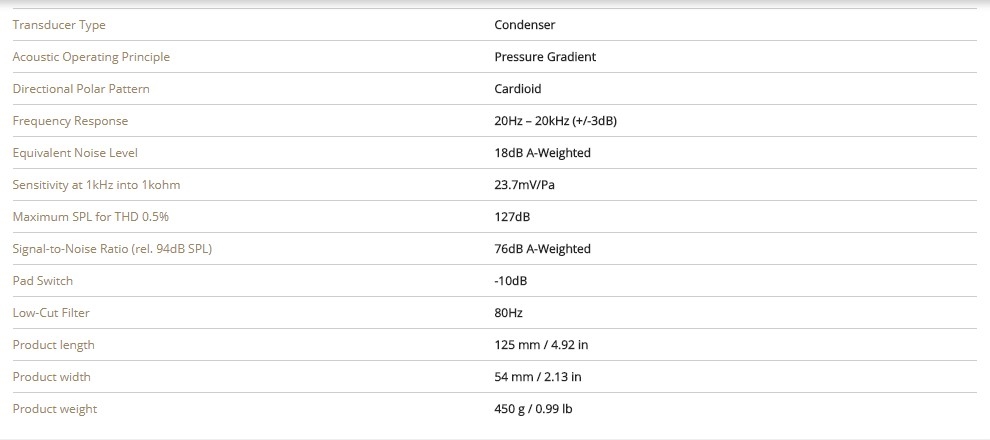Click the Directional Polar Pattern label
Viewport: 990px width, 440px height.
point(81,89)
